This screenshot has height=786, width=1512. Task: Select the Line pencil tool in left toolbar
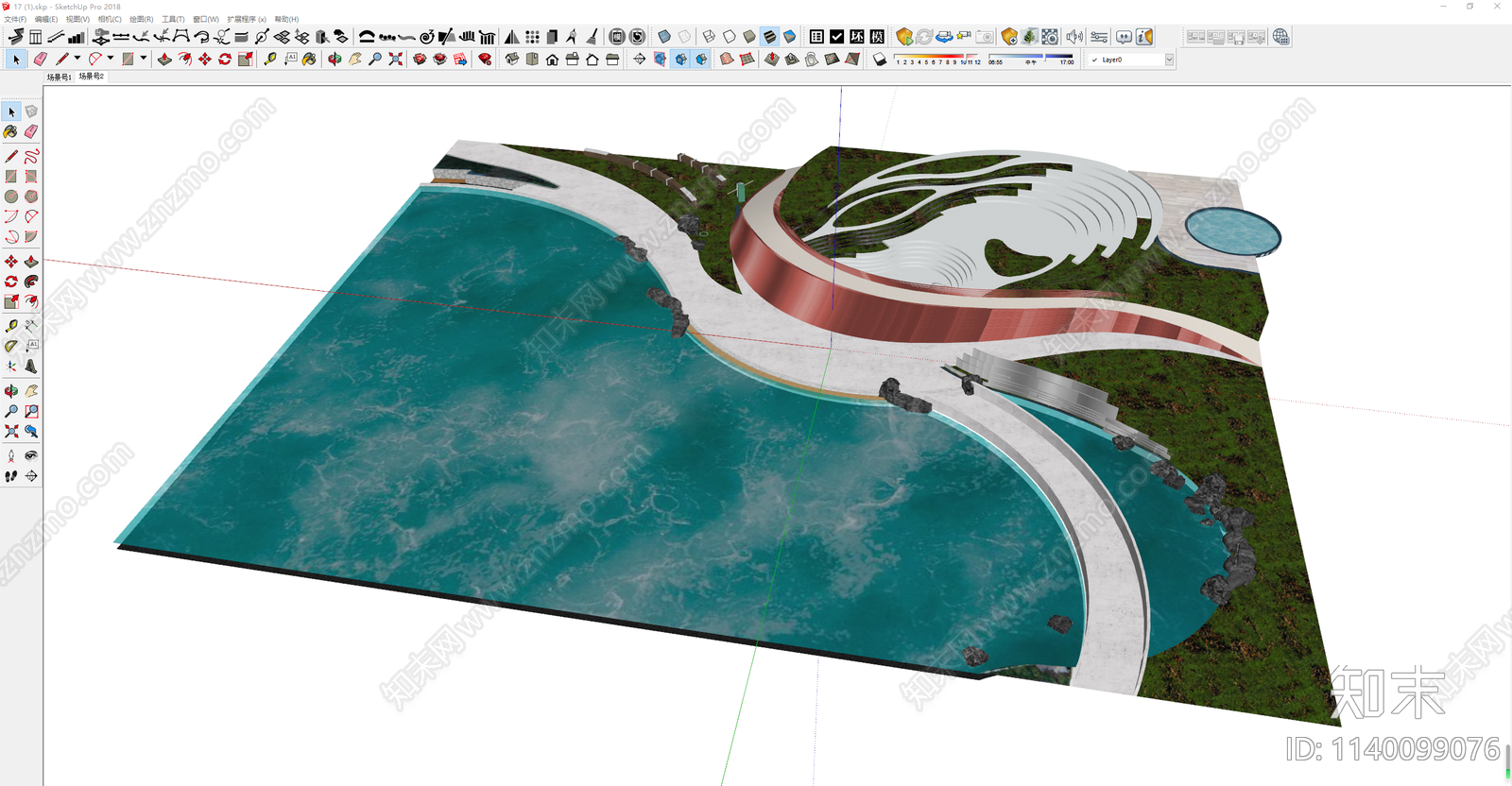coord(11,156)
